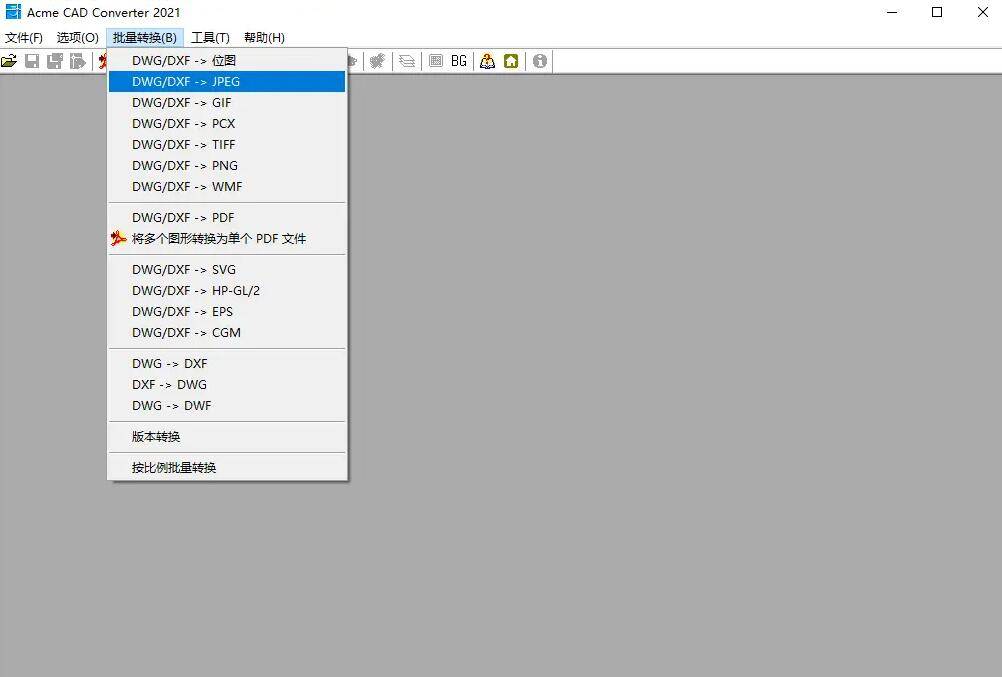
Task: Select DWG/DXF -> SVG entry
Action: tap(184, 270)
